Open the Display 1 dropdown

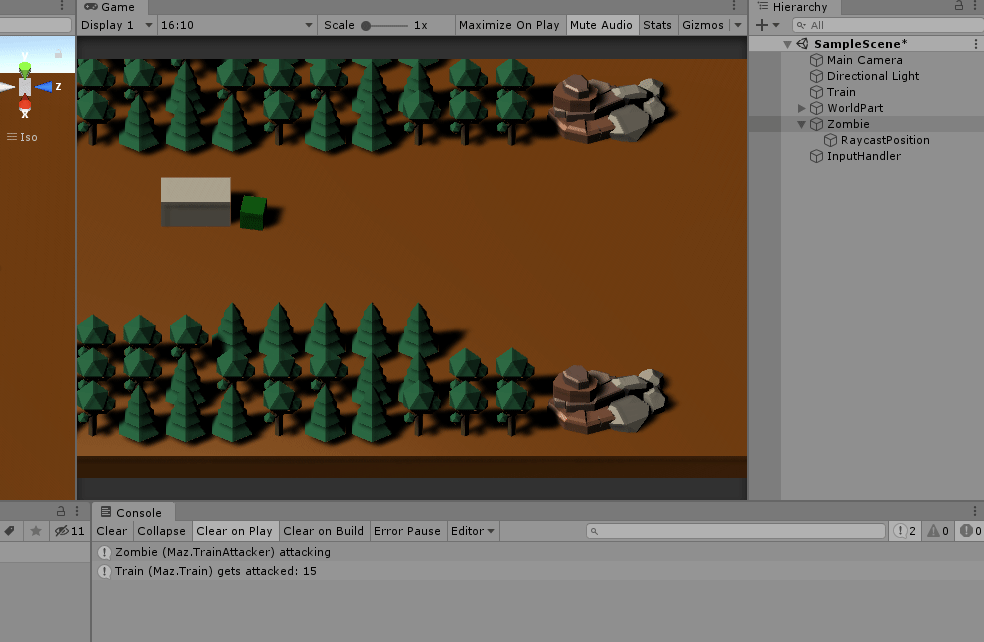[117, 25]
